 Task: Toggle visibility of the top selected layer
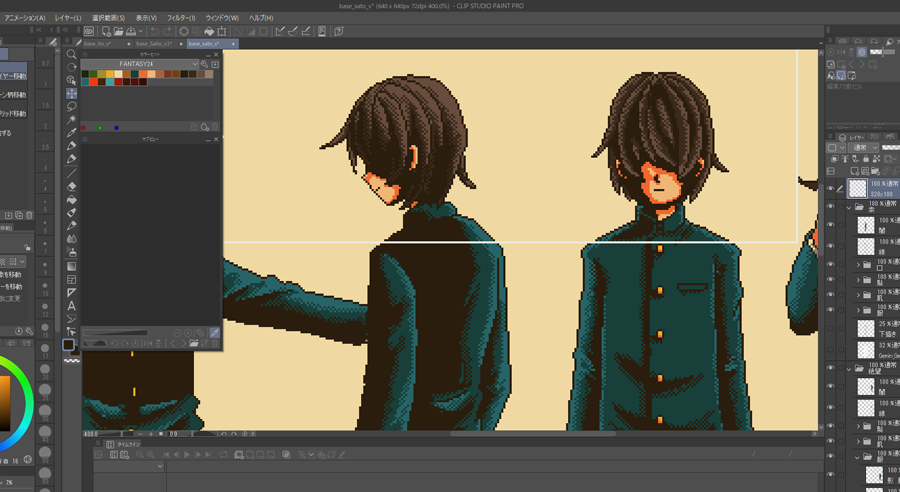coord(830,188)
